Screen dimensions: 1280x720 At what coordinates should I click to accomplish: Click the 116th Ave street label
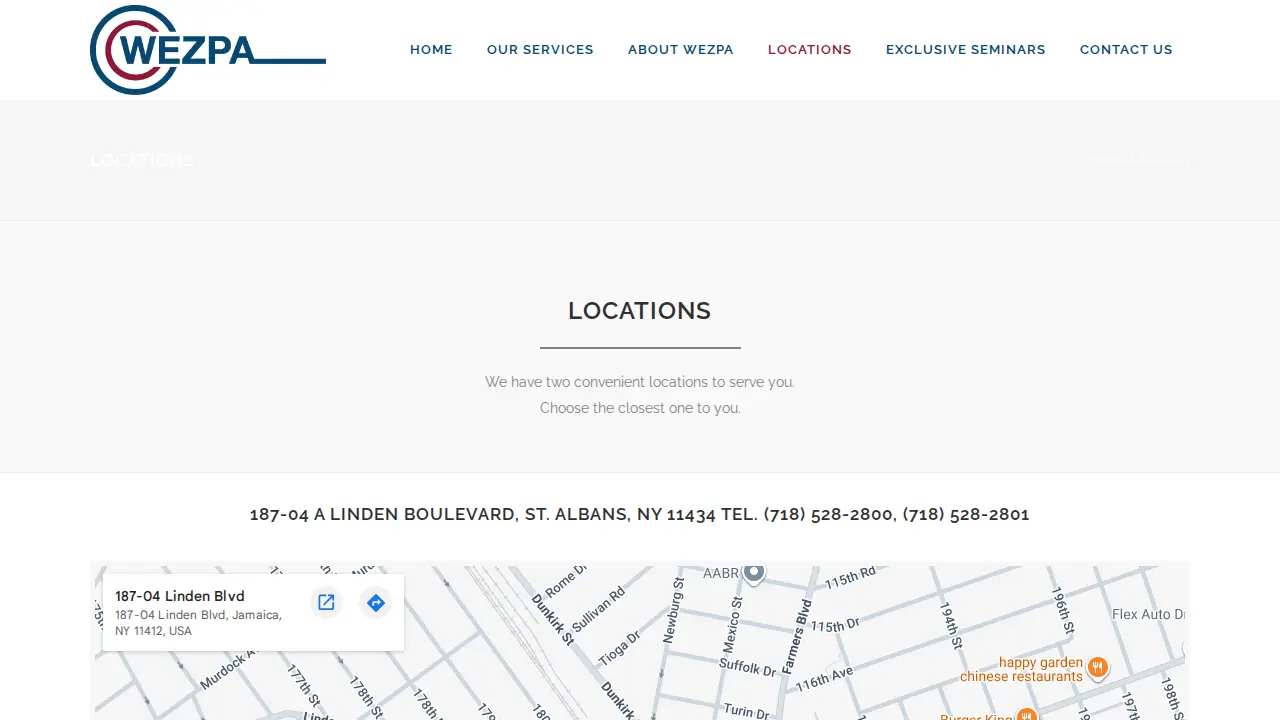pyautogui.click(x=825, y=680)
